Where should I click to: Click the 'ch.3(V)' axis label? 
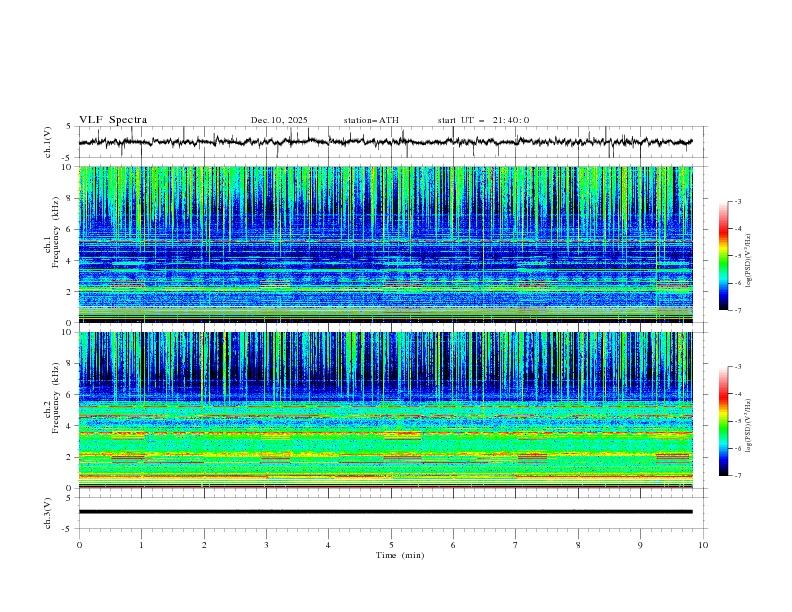tap(48, 513)
